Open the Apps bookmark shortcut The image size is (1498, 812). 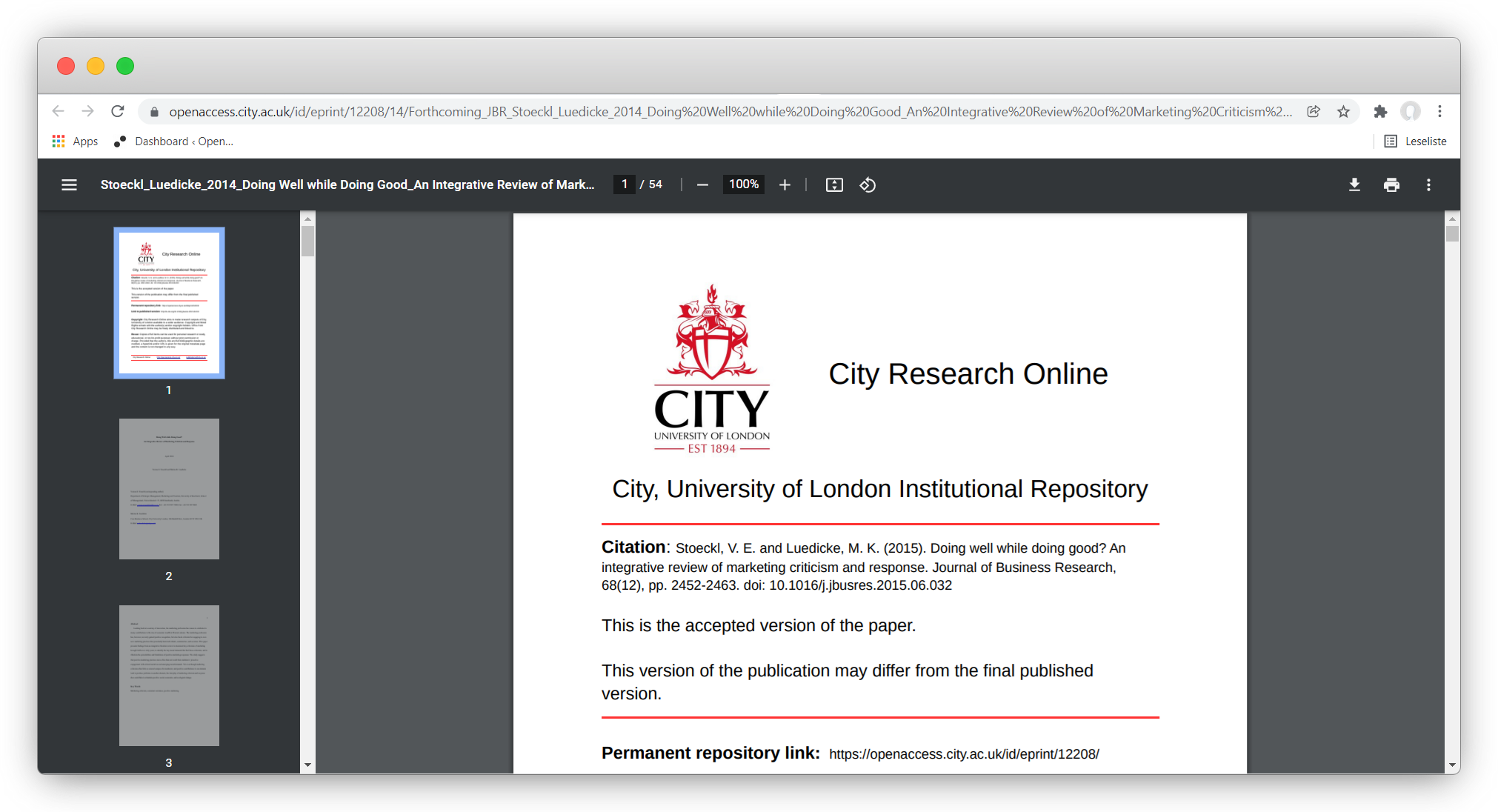coord(75,141)
